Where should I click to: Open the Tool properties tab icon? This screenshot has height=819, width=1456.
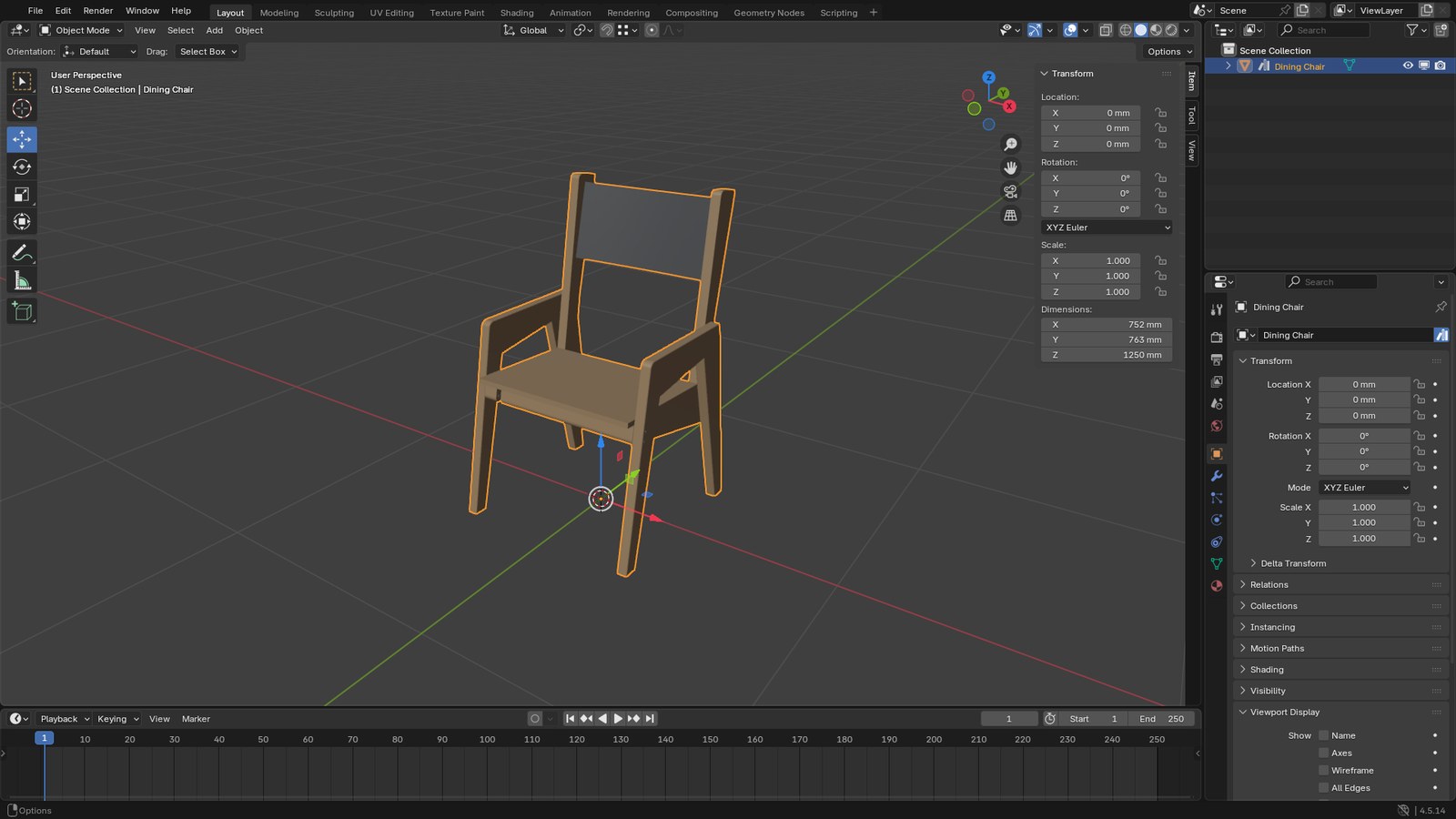[1217, 310]
